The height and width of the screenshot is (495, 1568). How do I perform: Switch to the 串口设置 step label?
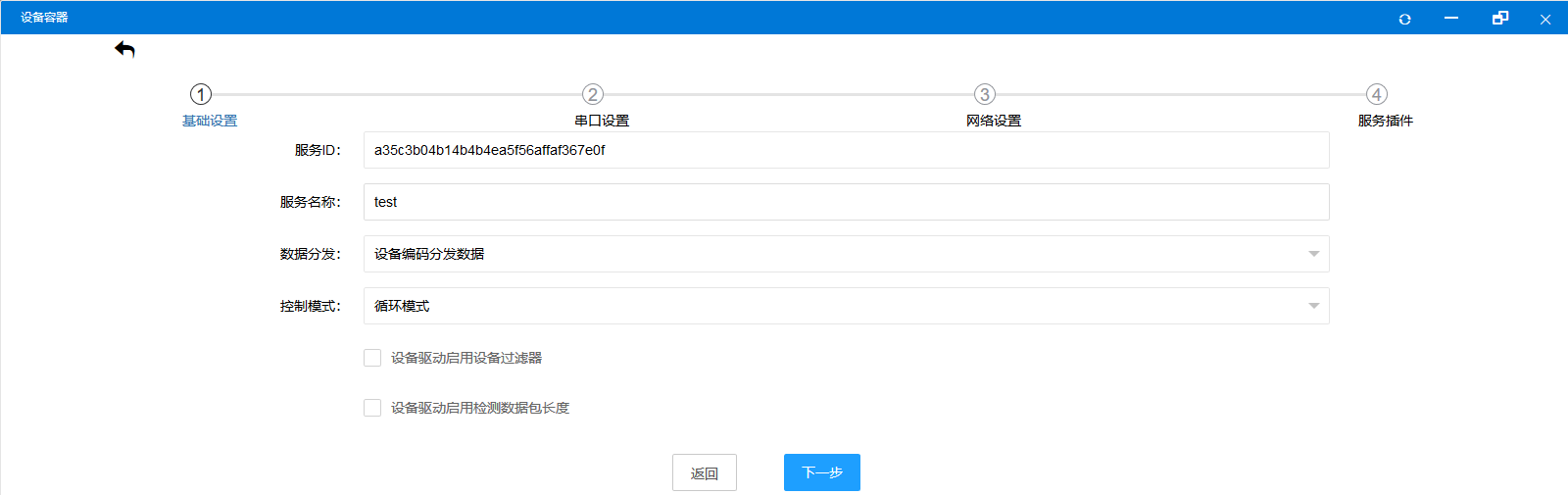(602, 121)
